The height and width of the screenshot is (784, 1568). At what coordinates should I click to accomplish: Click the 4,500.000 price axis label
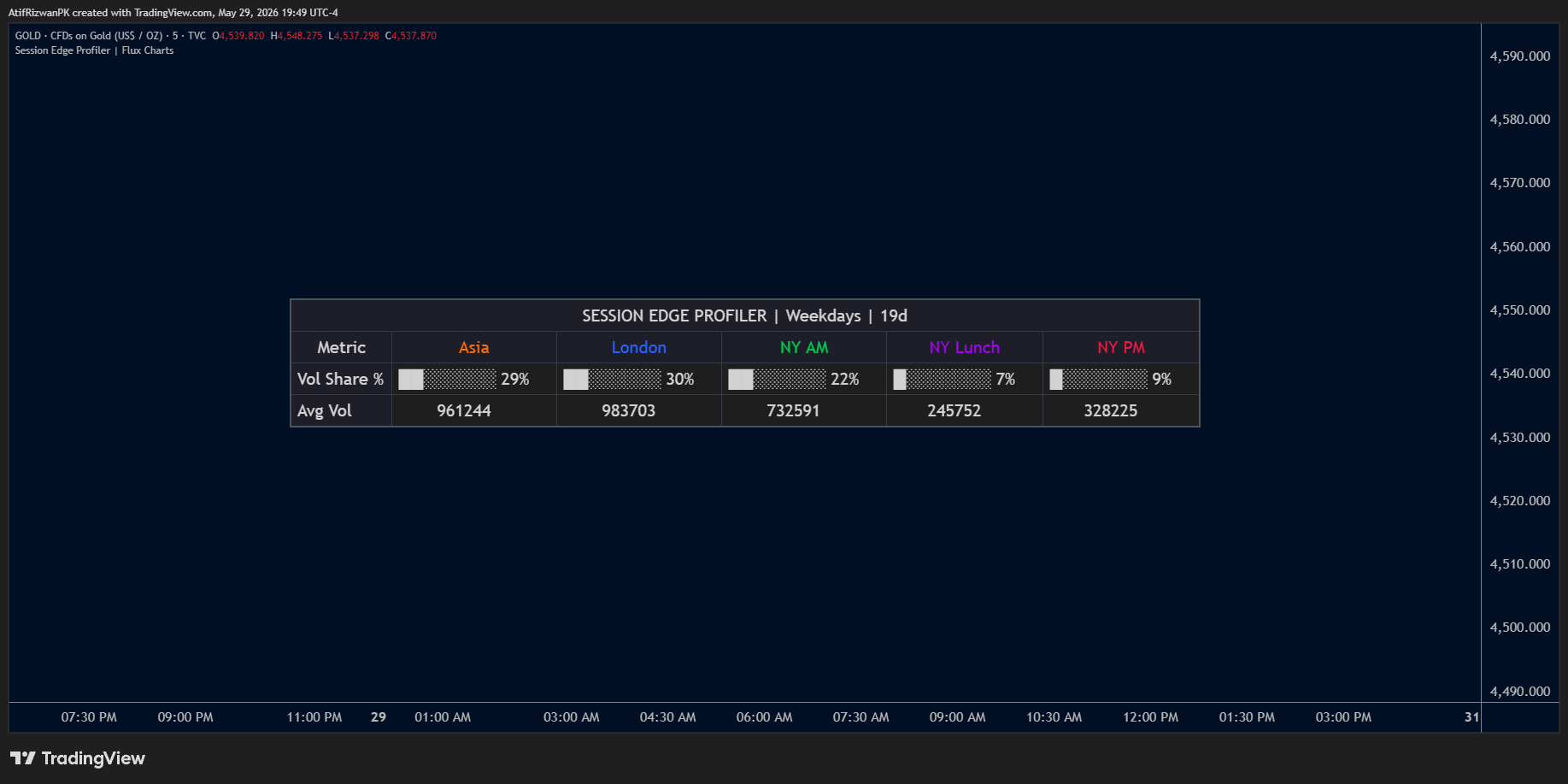pyautogui.click(x=1519, y=628)
